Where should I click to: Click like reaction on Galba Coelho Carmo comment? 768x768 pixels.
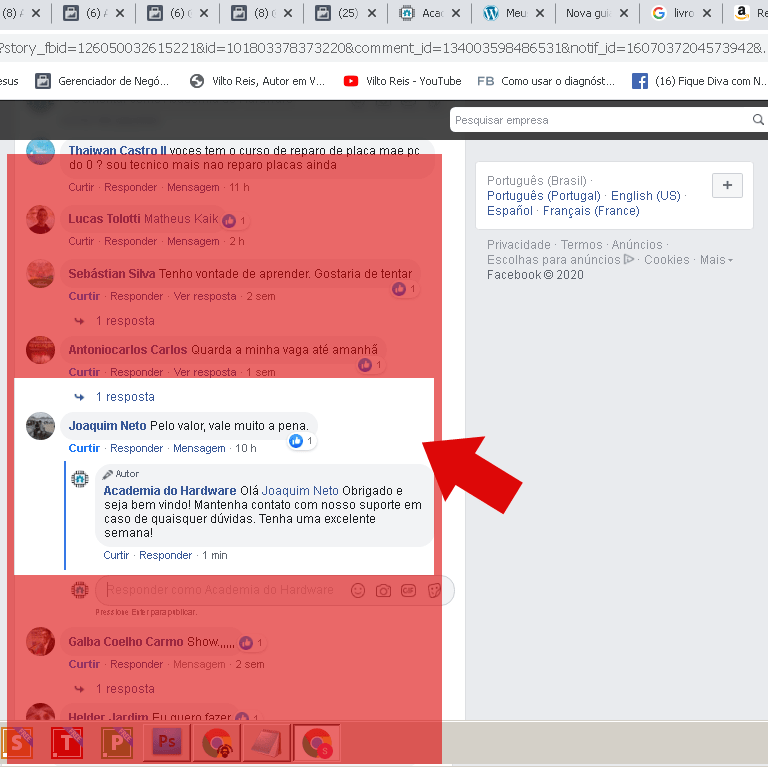(x=251, y=643)
